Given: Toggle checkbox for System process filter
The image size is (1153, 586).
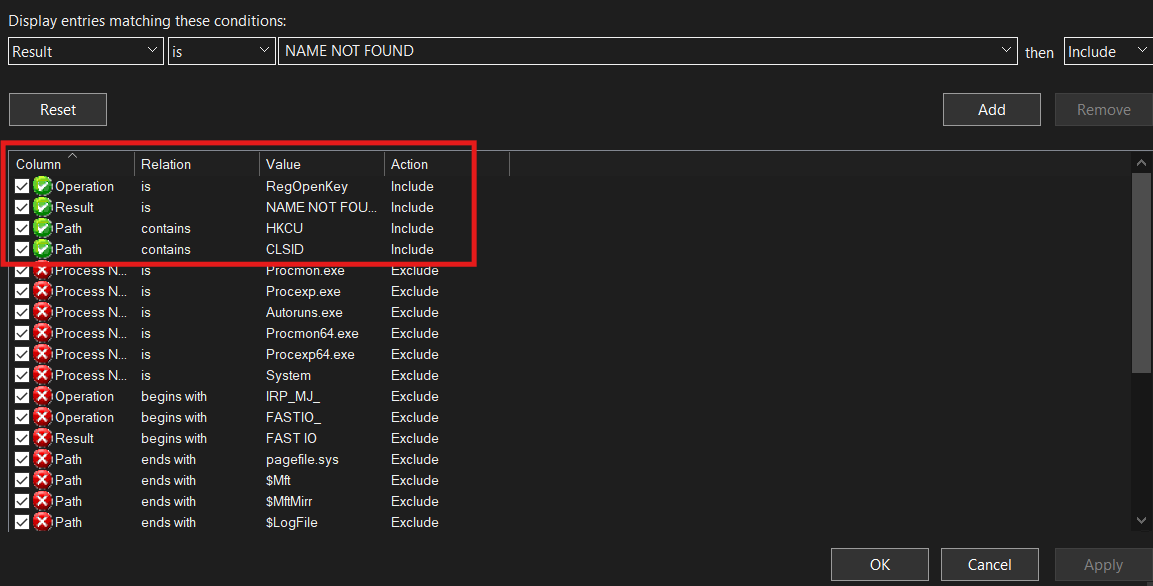Looking at the screenshot, I should (x=22, y=375).
